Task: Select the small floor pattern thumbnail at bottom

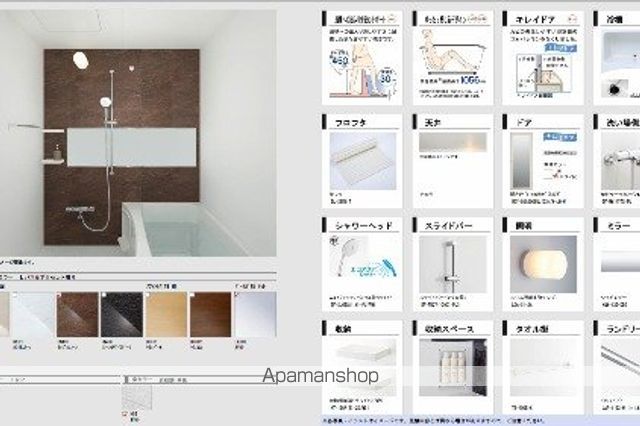Action: [137, 397]
